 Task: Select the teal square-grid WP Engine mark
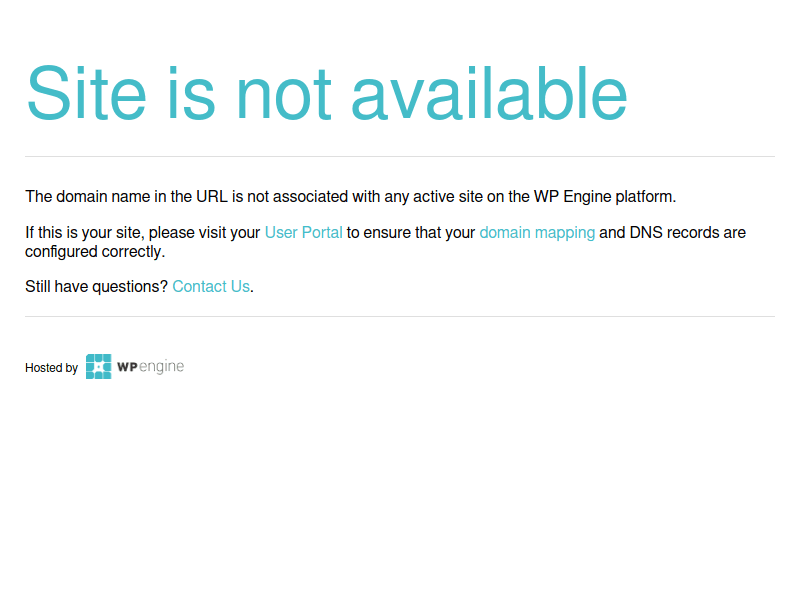pos(98,366)
